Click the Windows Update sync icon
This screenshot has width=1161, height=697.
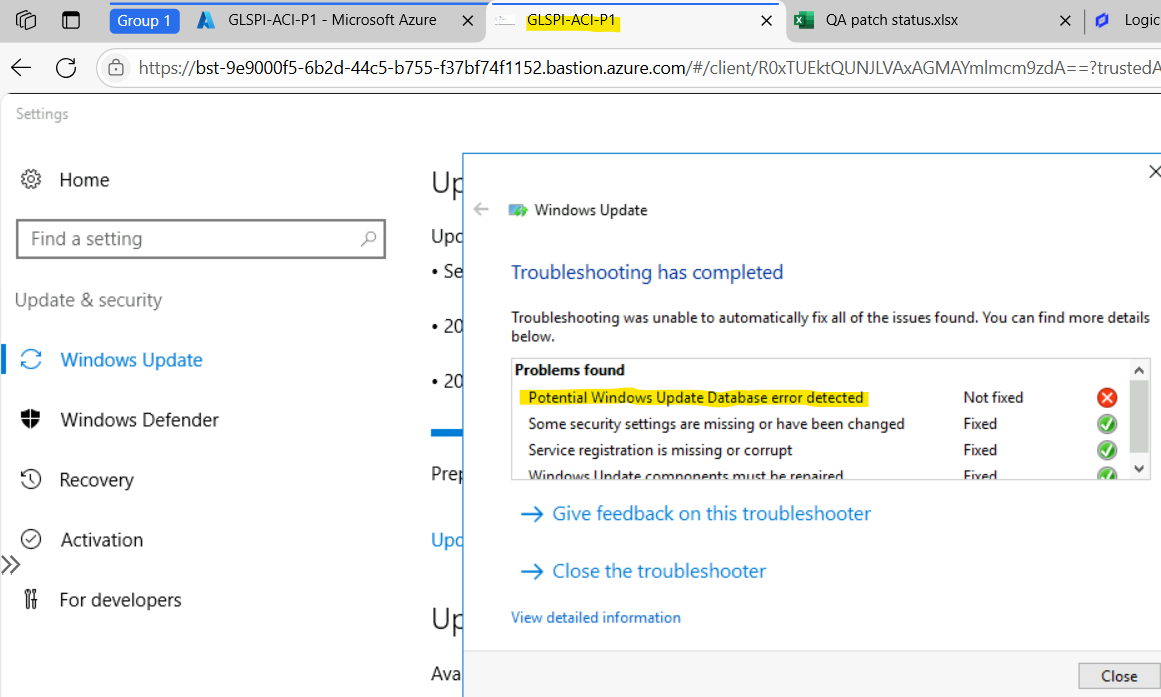click(x=31, y=359)
